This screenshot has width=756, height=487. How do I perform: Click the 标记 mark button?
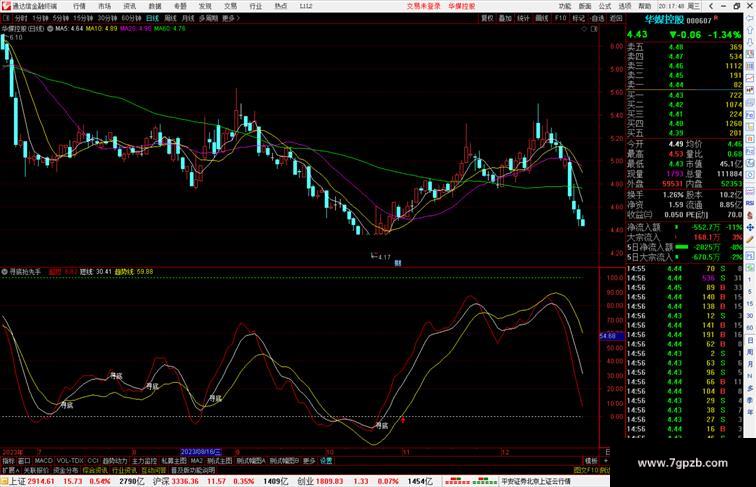pyautogui.click(x=578, y=18)
